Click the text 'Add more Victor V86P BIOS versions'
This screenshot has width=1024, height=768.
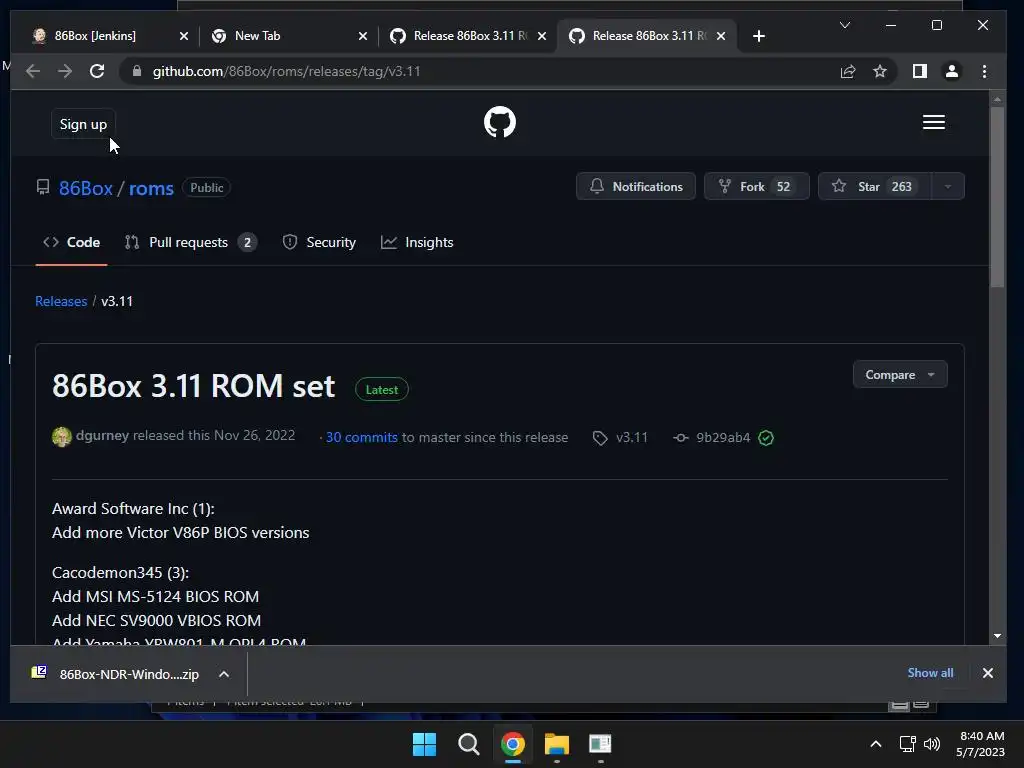tap(181, 533)
